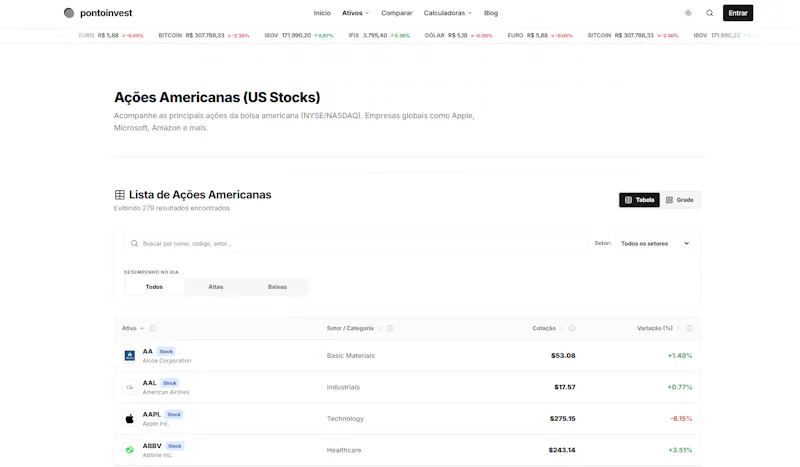The height and width of the screenshot is (467, 800).
Task: Go to Início page
Action: click(322, 13)
